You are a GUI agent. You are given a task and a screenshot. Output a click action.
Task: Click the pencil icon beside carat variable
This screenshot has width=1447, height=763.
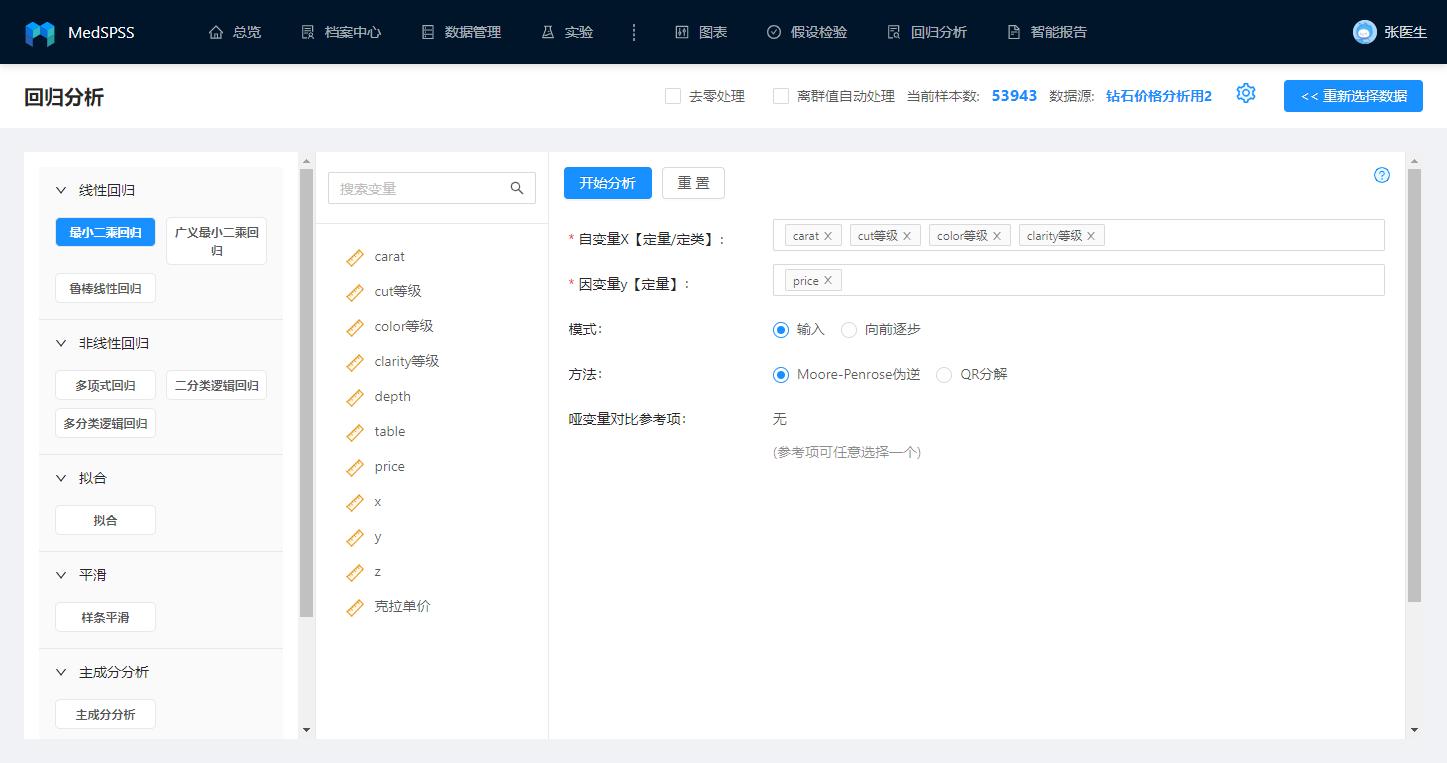tap(355, 256)
